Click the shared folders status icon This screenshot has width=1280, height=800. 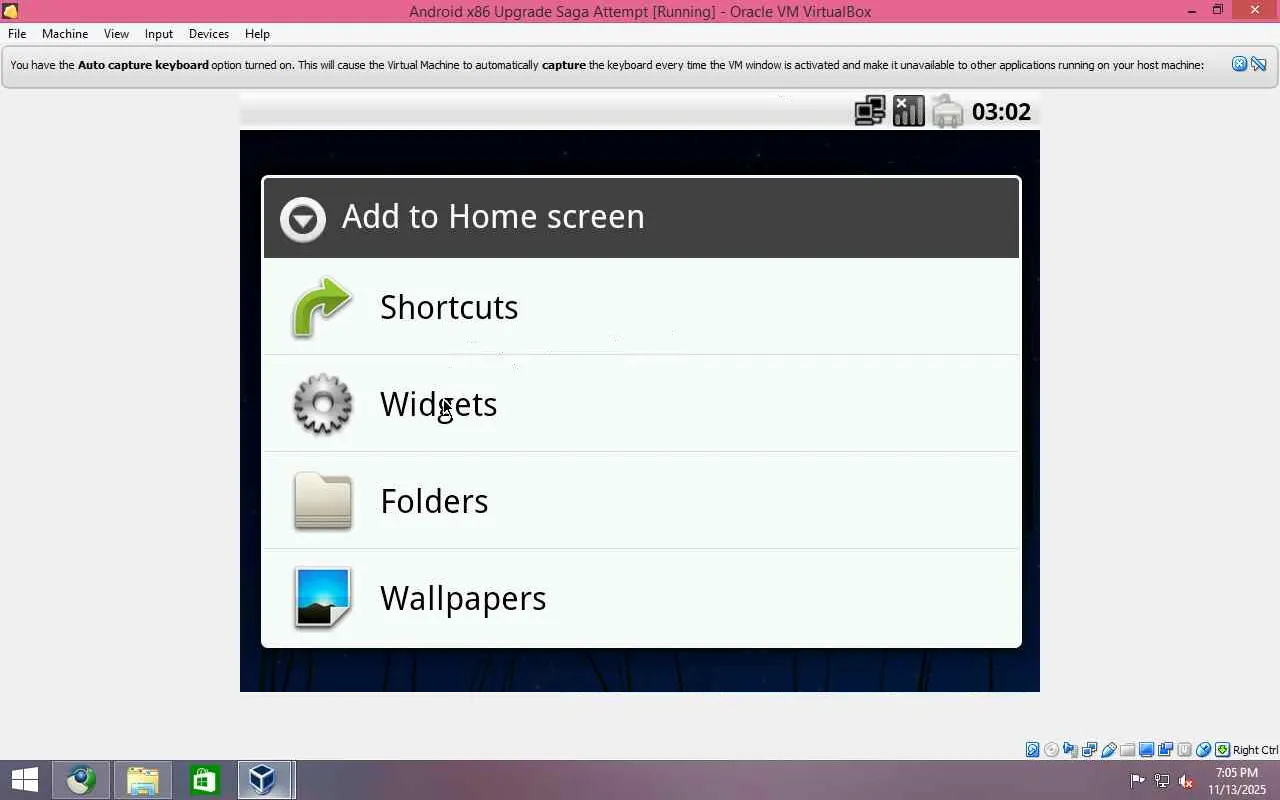coord(1127,750)
